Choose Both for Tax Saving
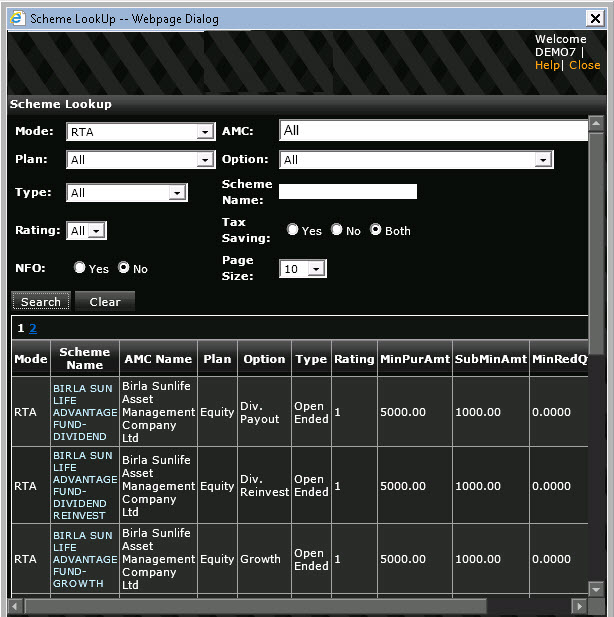The image size is (614, 617). click(x=376, y=230)
